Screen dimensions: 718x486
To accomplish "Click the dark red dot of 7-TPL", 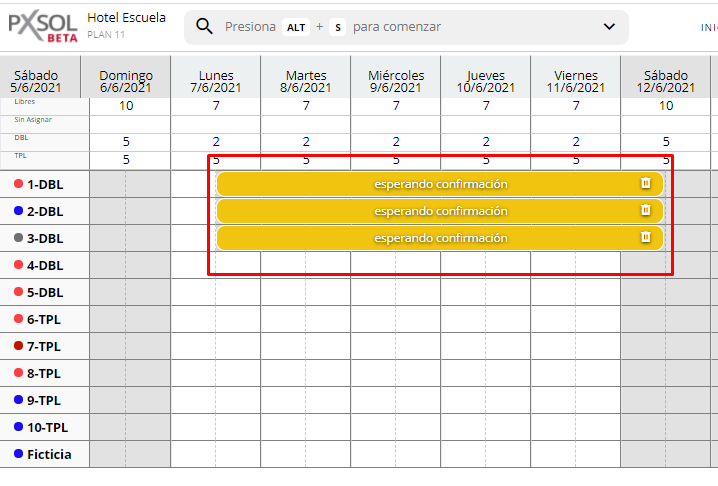I will tap(19, 346).
